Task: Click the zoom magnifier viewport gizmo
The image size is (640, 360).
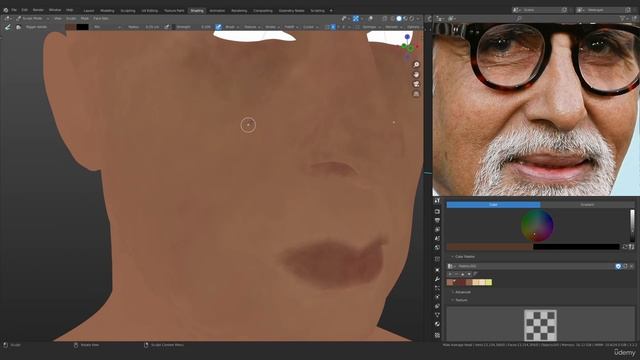Action: (416, 65)
